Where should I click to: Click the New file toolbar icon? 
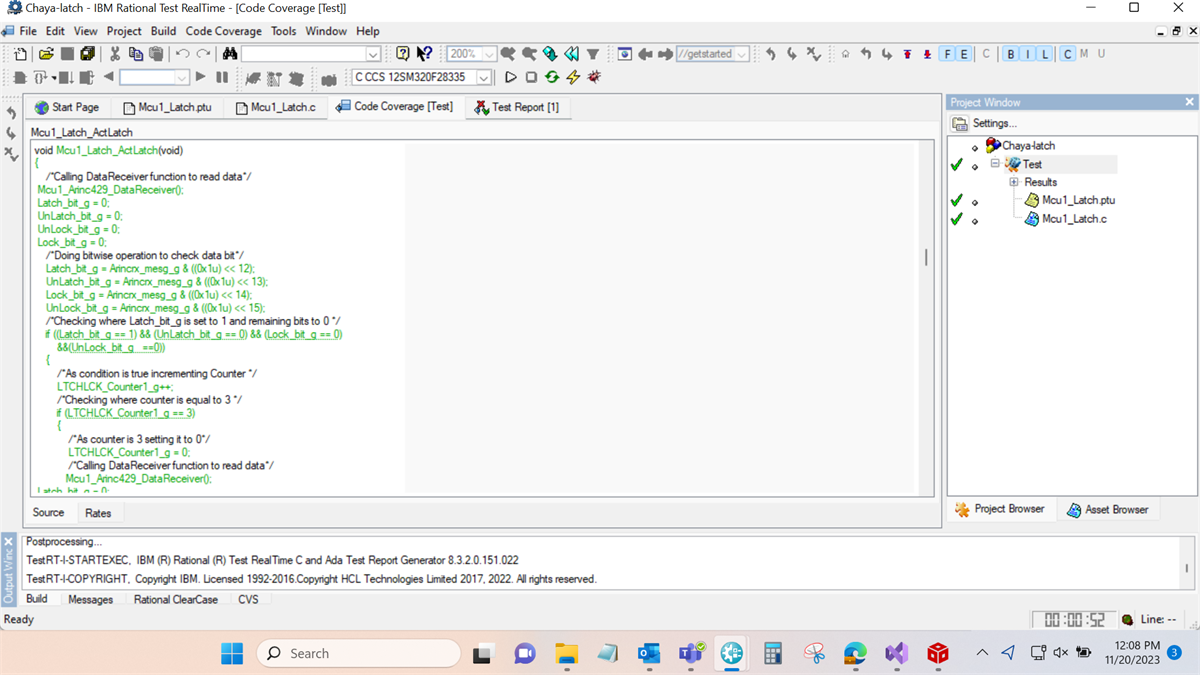21,54
